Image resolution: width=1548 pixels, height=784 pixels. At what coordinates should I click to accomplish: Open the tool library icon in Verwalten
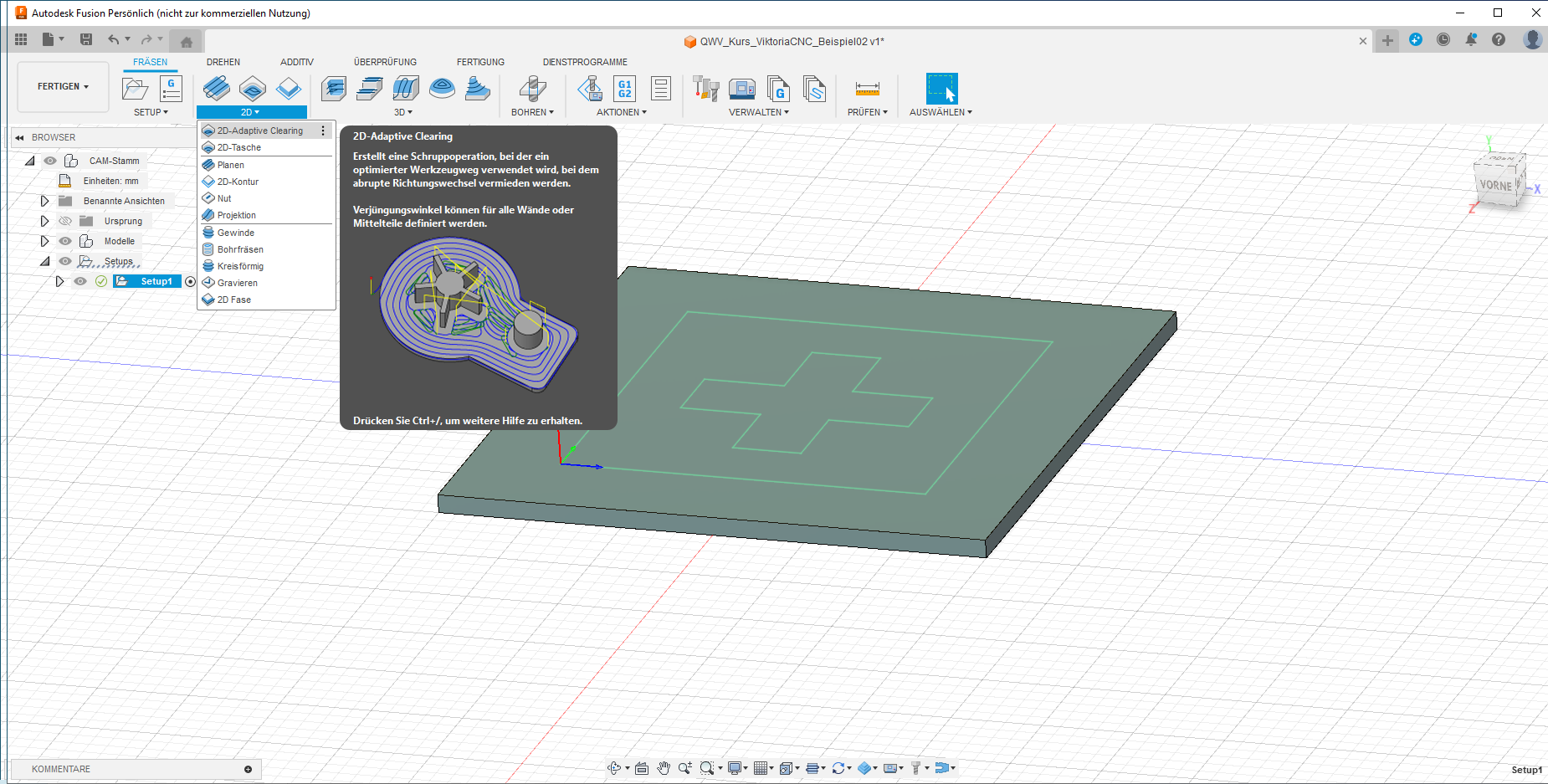705,88
